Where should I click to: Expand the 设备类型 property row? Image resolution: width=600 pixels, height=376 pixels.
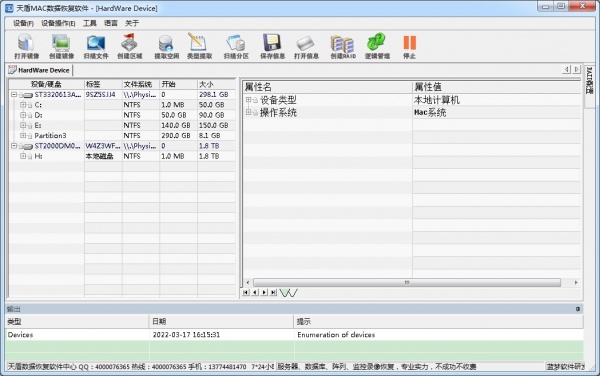(x=248, y=100)
